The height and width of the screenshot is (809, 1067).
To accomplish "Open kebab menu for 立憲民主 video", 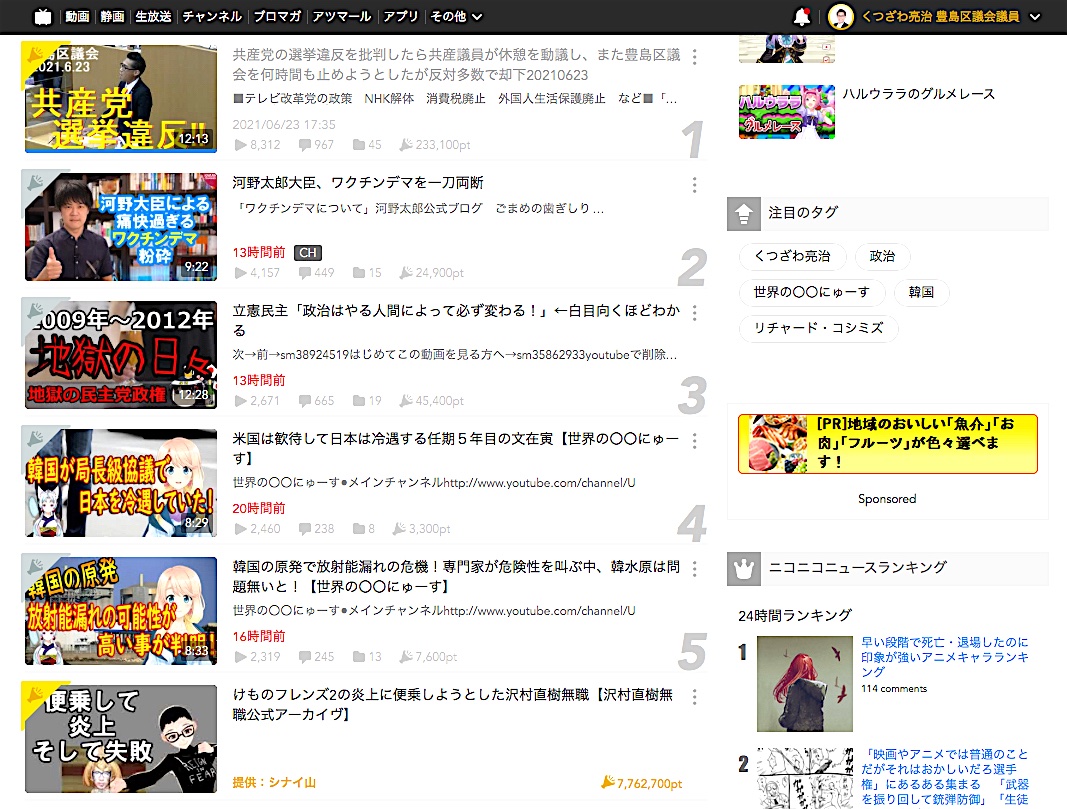I will (x=694, y=313).
